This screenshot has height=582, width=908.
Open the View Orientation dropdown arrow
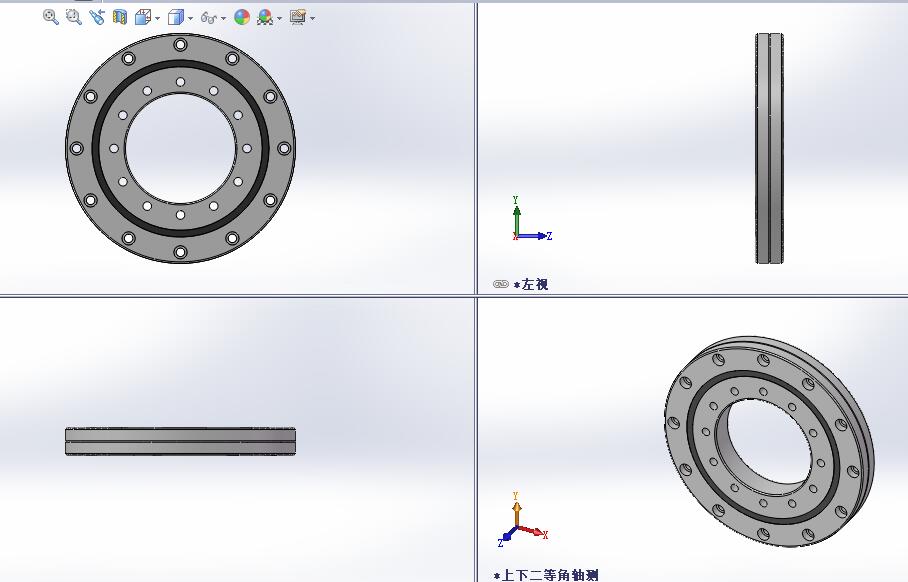(158, 19)
